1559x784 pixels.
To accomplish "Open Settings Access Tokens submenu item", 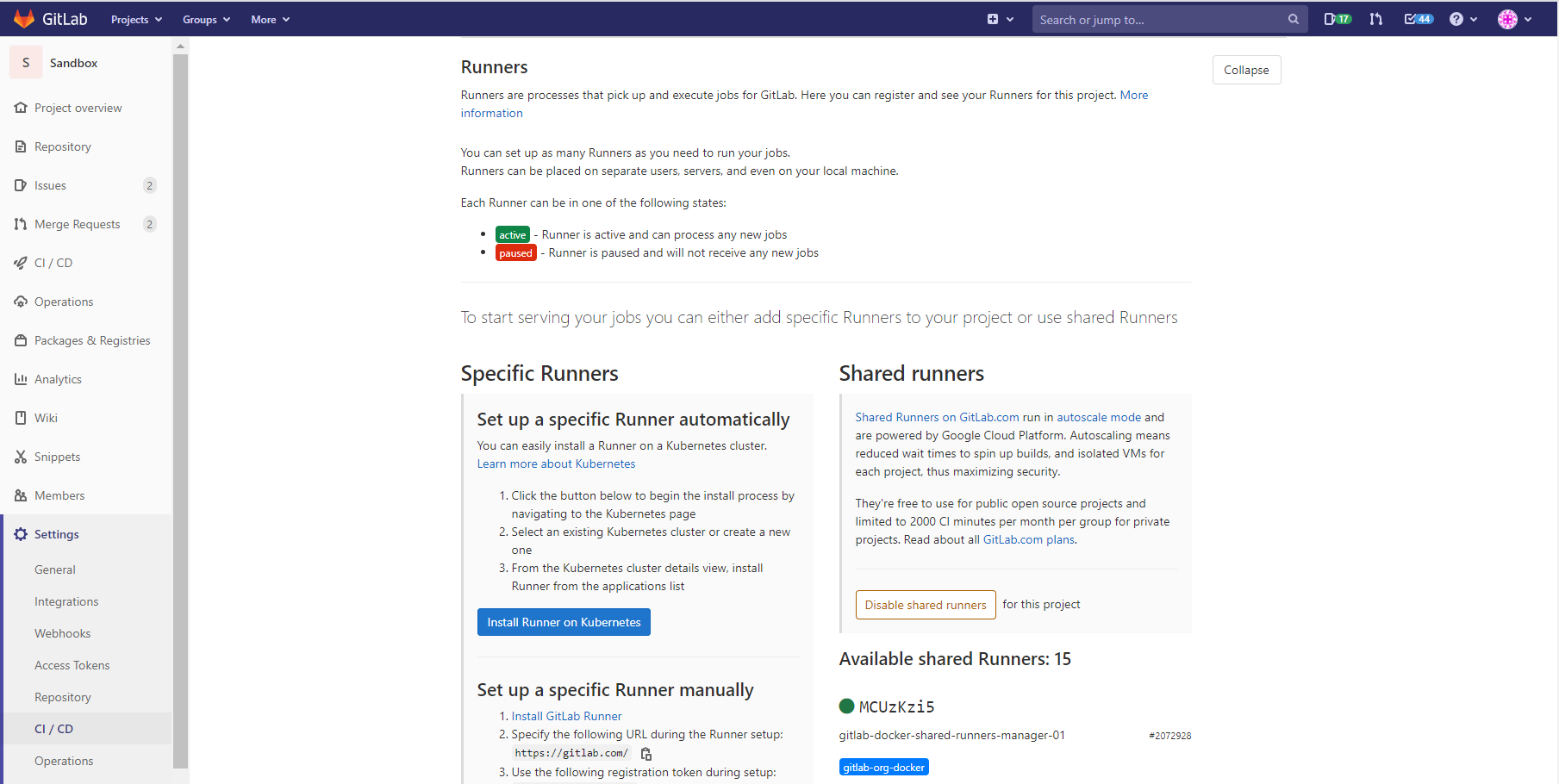I will [72, 665].
